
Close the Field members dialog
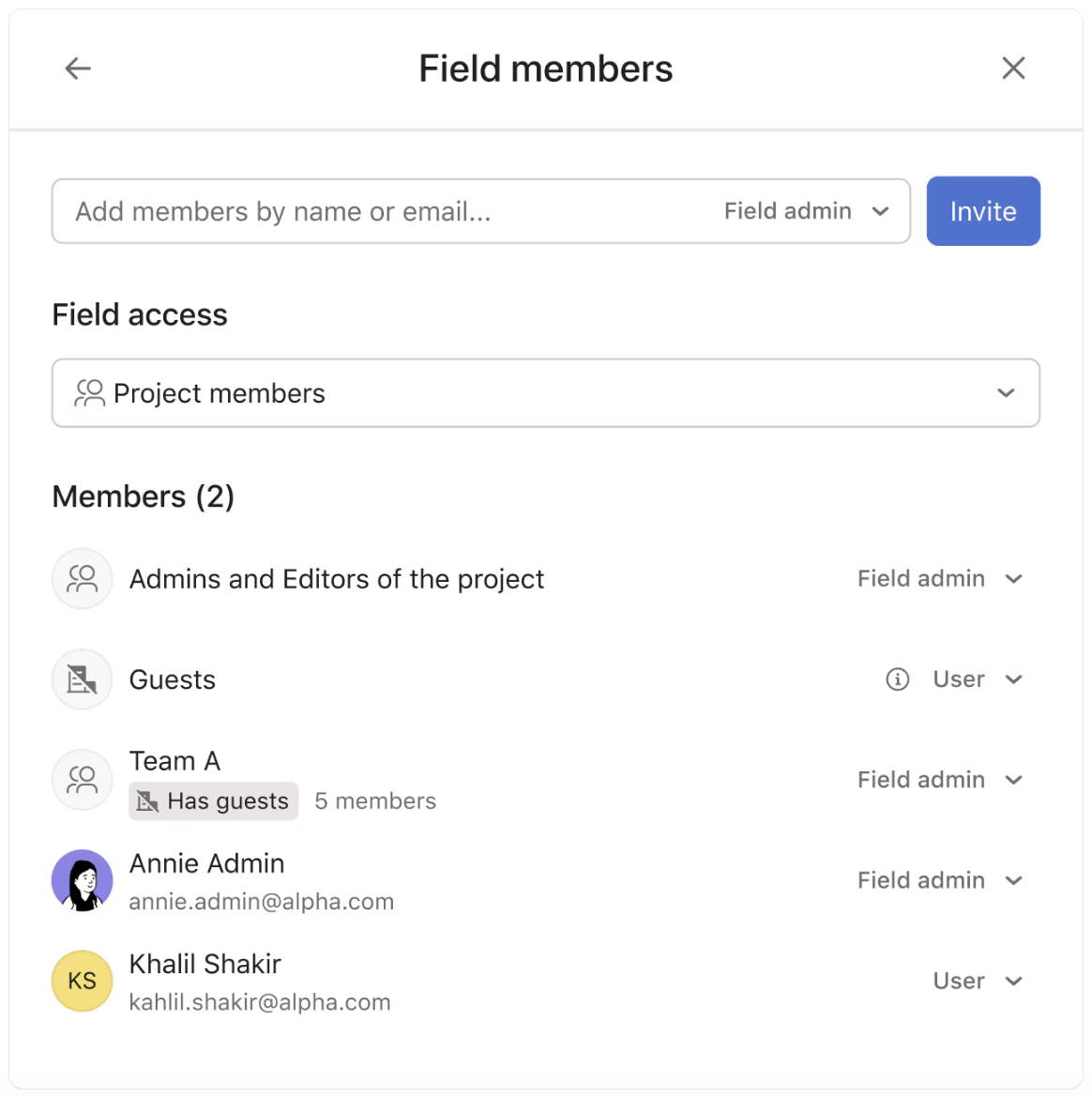(1013, 69)
